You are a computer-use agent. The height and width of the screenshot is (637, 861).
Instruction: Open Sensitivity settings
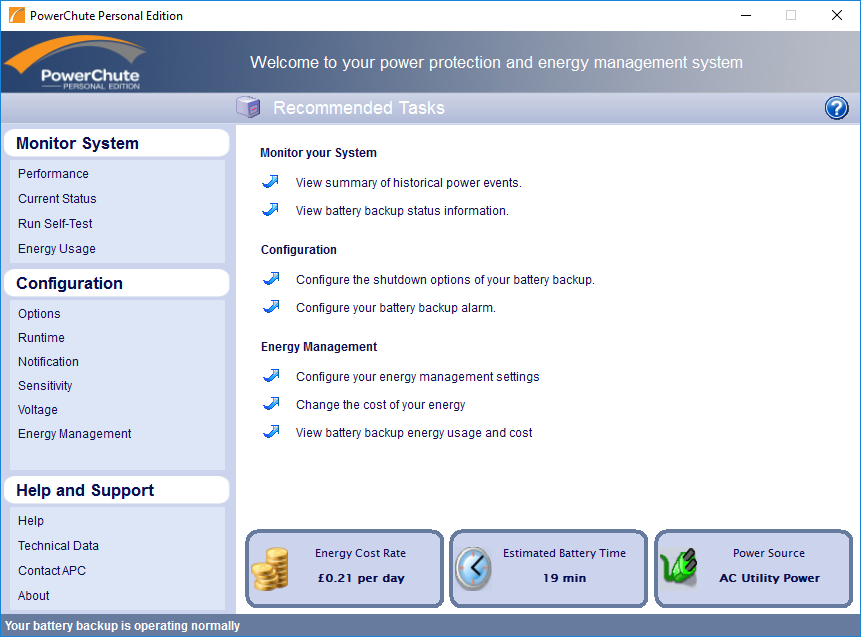[x=45, y=386]
